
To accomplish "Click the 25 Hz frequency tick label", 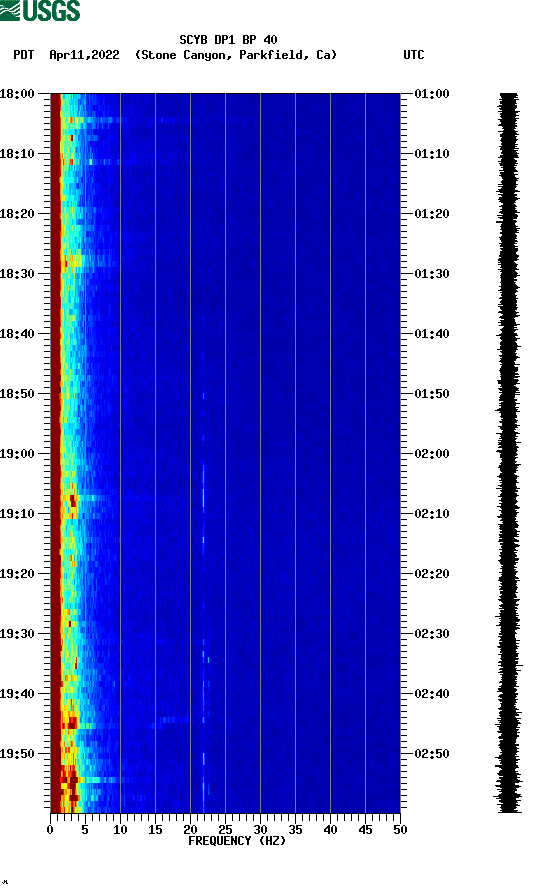I will point(226,830).
